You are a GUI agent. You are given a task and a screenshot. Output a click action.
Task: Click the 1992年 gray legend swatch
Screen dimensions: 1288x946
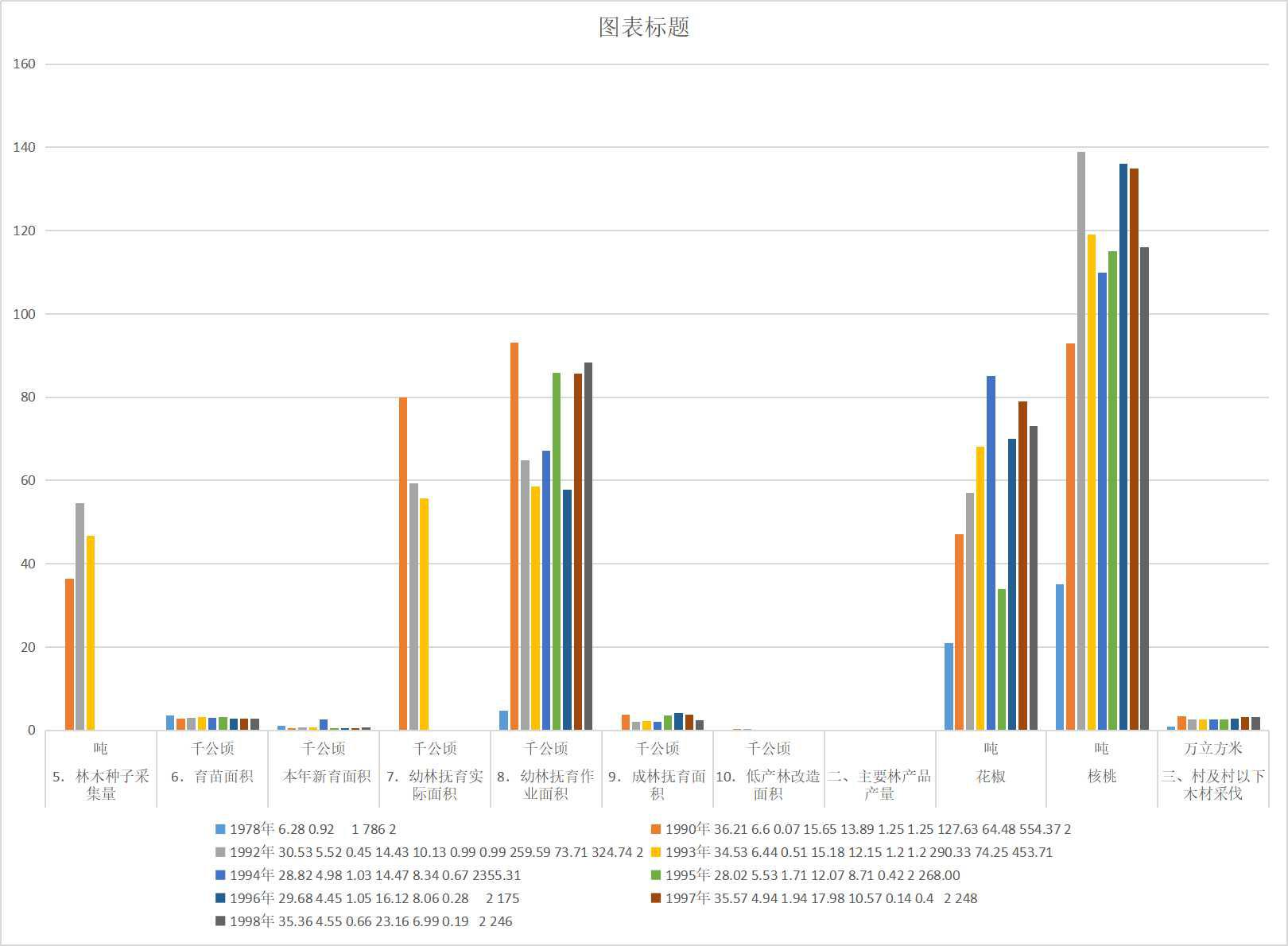click(220, 852)
